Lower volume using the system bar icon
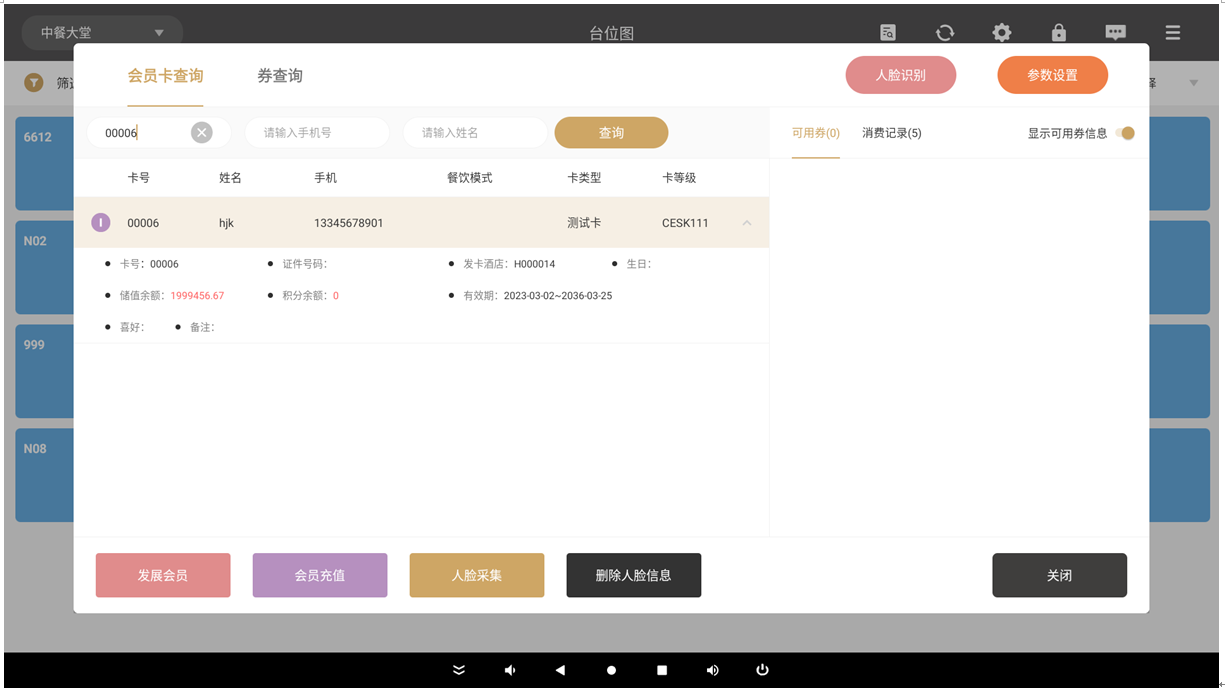Viewport: 1225px width, 688px height. pyautogui.click(x=510, y=670)
